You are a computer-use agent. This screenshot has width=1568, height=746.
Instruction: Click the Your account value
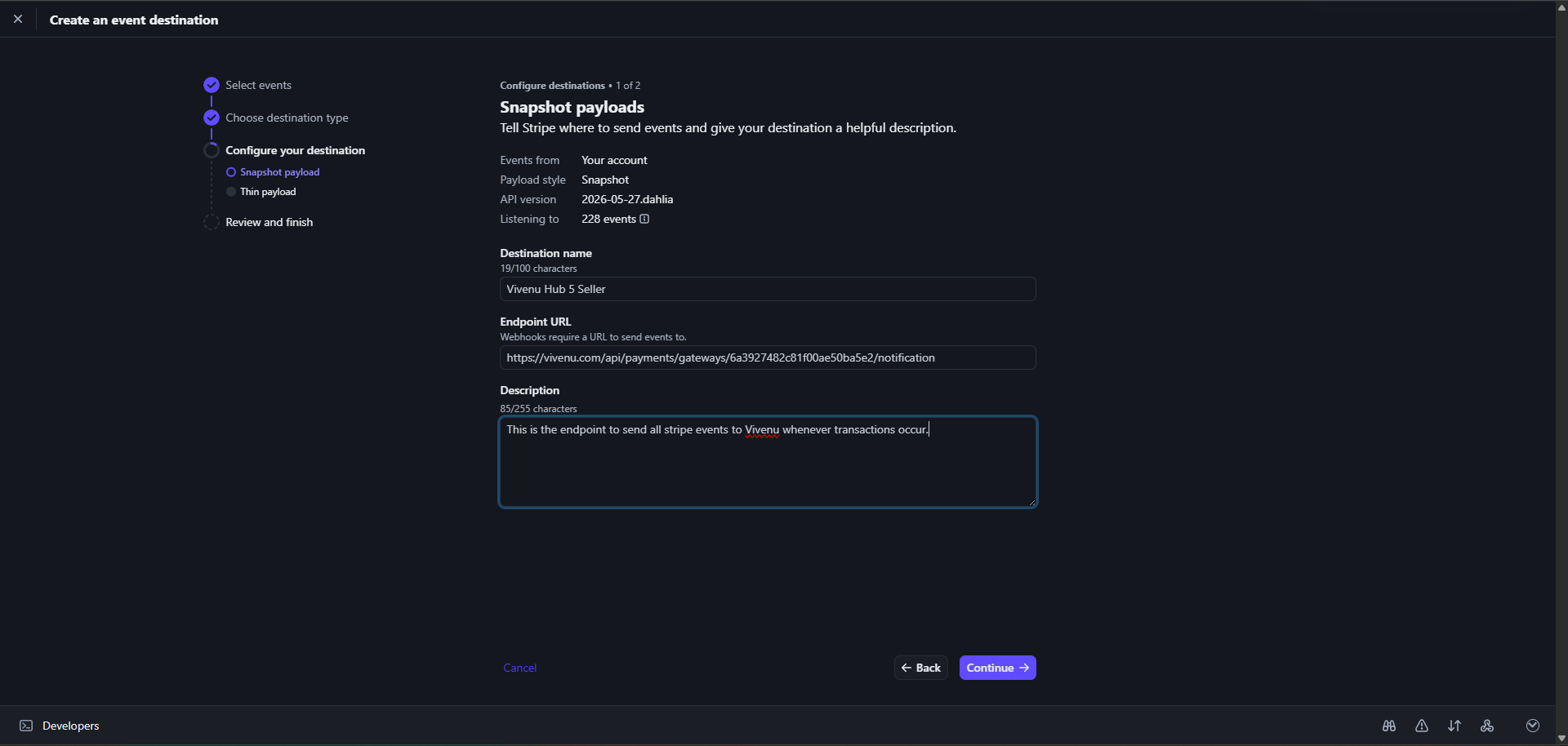(x=614, y=160)
